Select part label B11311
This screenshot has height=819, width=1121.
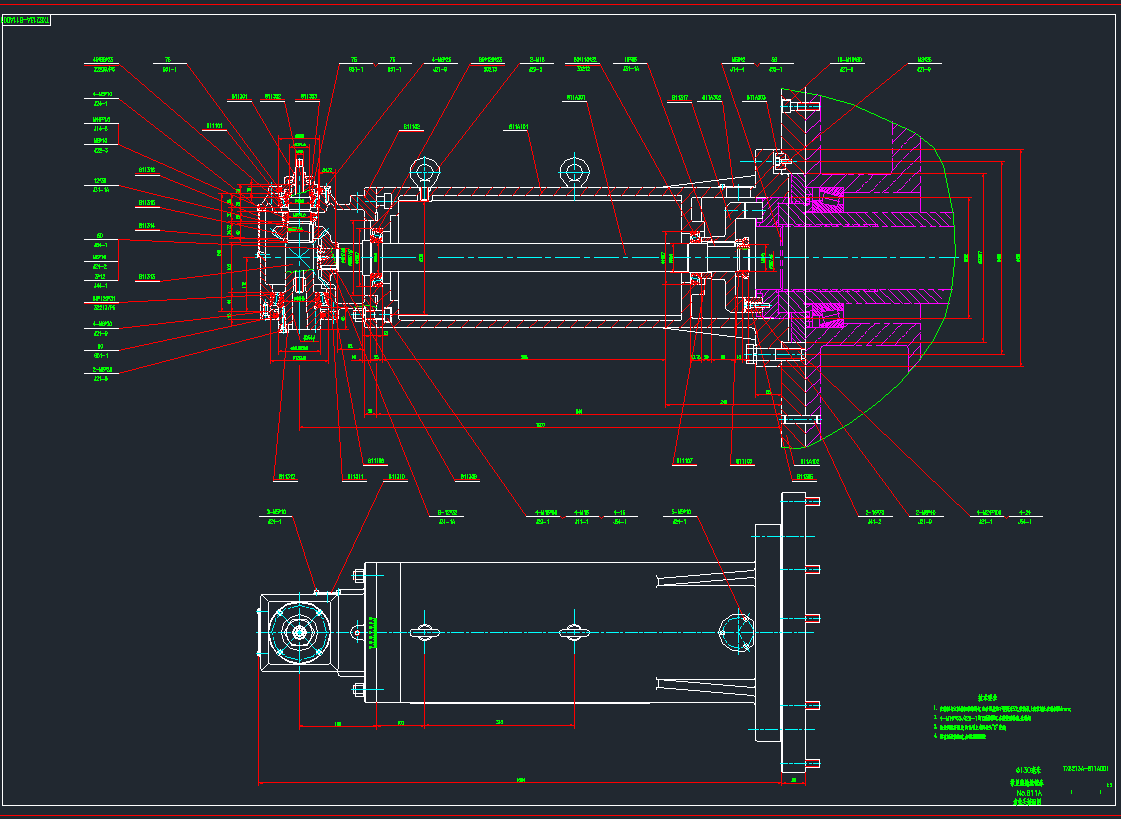coord(356,477)
